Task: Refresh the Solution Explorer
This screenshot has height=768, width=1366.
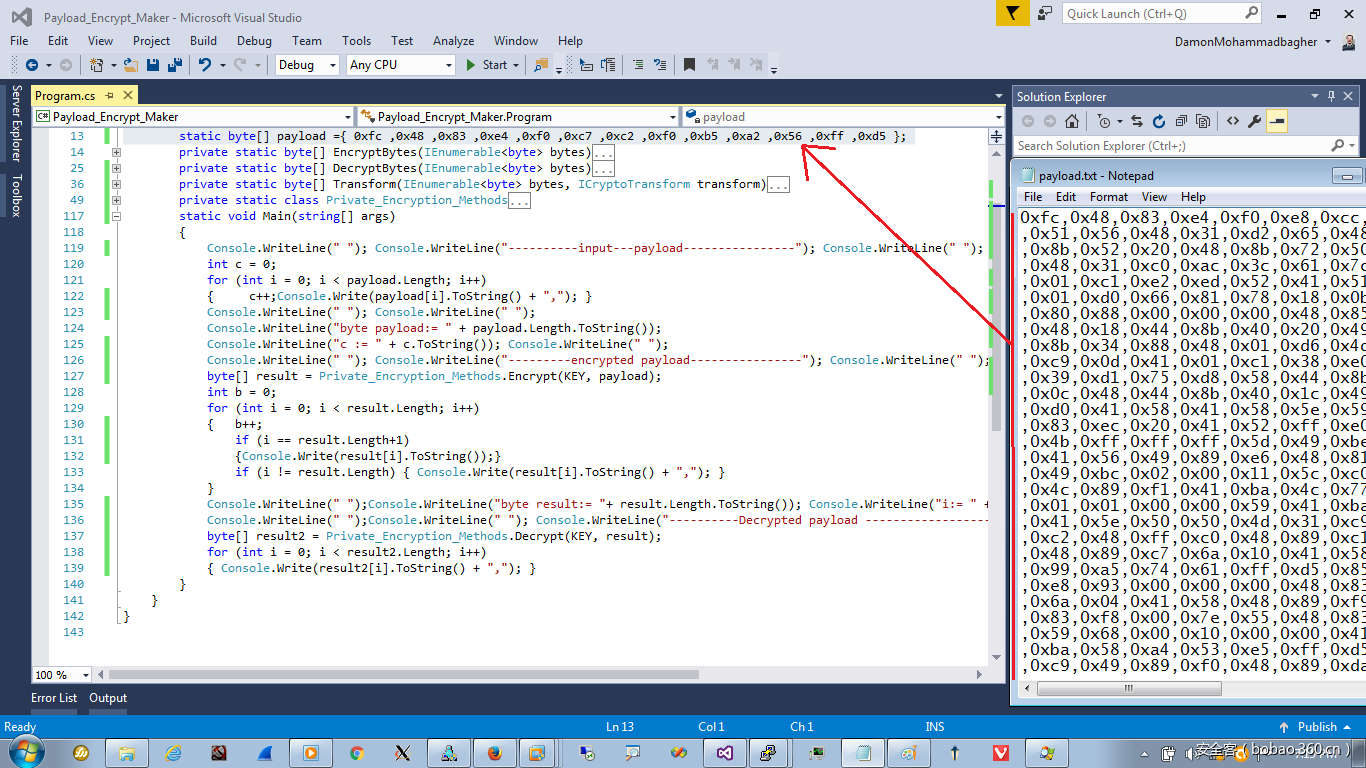Action: 1159,121
